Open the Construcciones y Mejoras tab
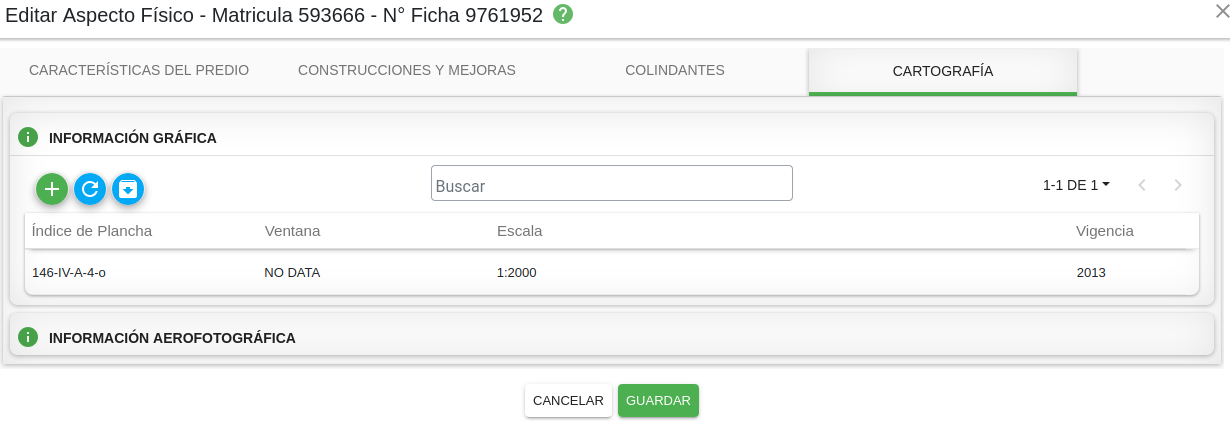 coord(407,71)
